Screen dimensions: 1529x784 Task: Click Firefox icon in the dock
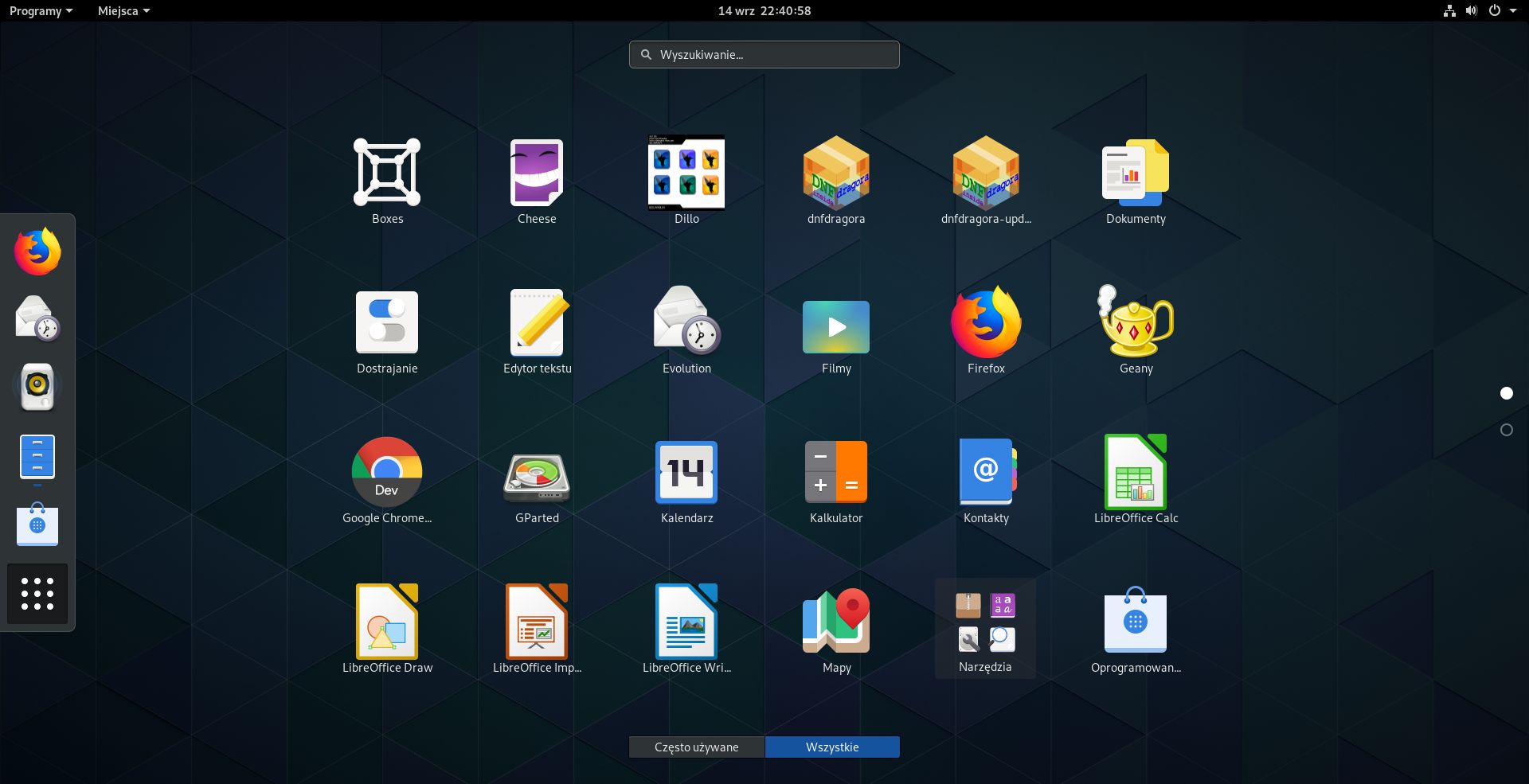point(37,252)
